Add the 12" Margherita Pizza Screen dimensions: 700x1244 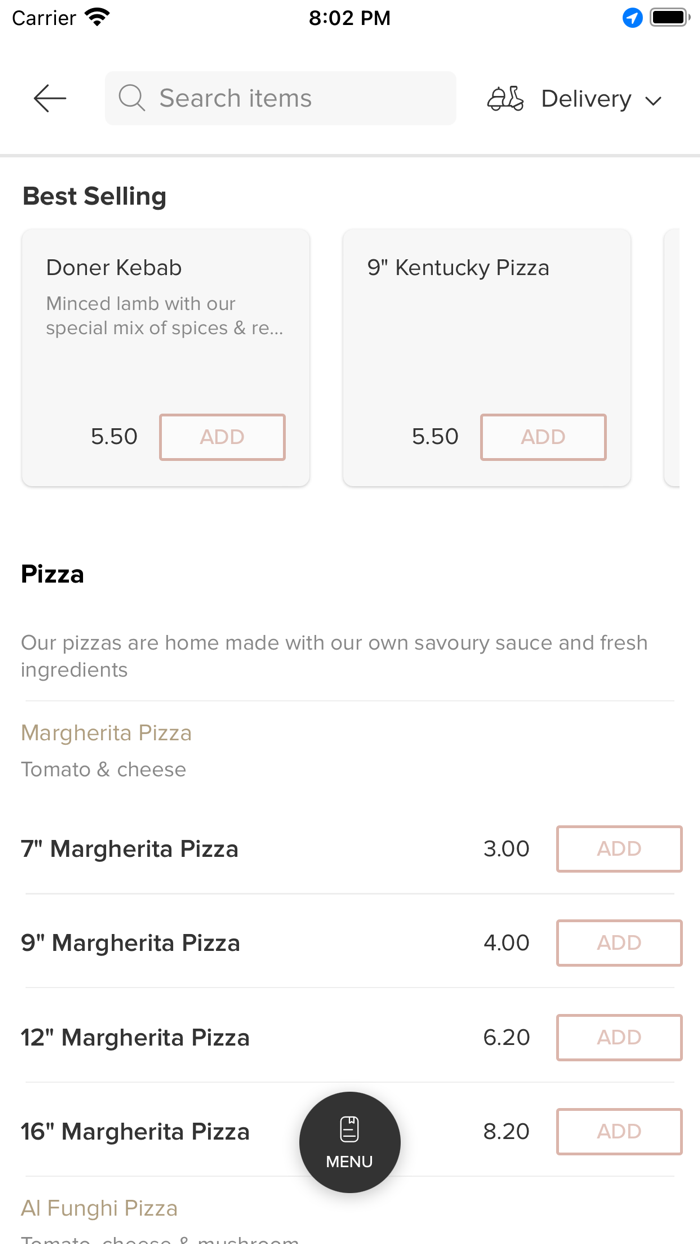pos(618,1037)
